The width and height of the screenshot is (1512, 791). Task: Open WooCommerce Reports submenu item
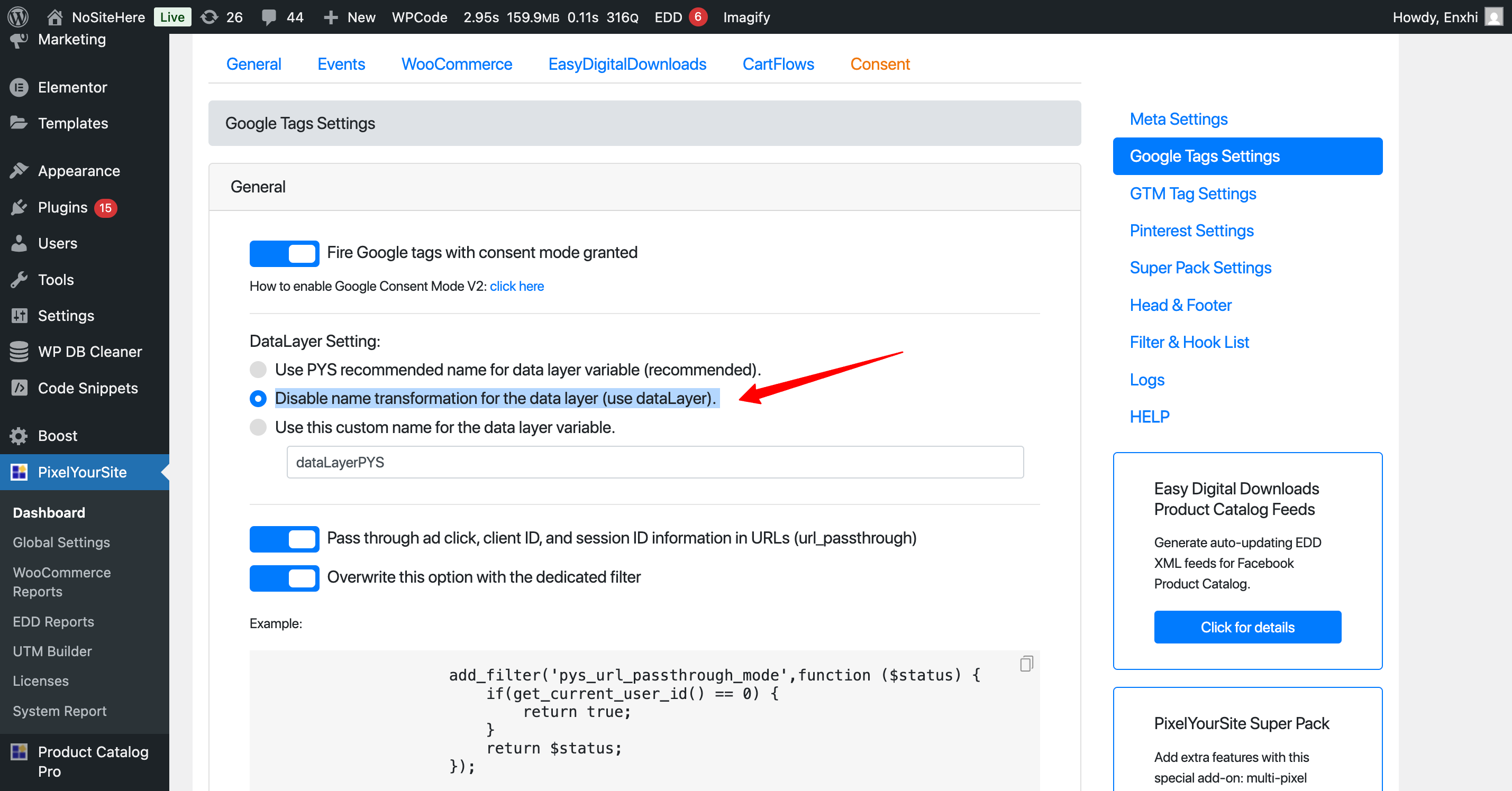click(x=61, y=582)
